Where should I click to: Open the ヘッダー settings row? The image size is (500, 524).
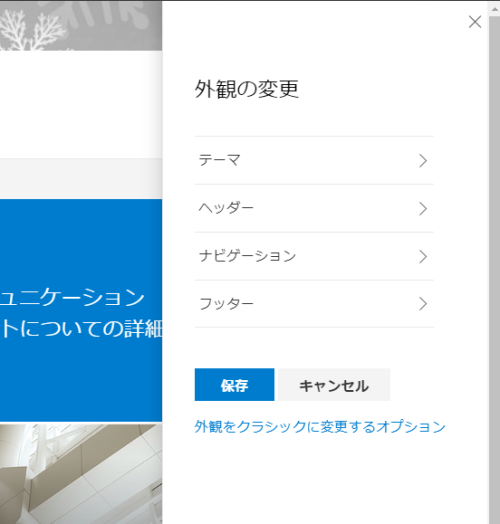tap(314, 208)
